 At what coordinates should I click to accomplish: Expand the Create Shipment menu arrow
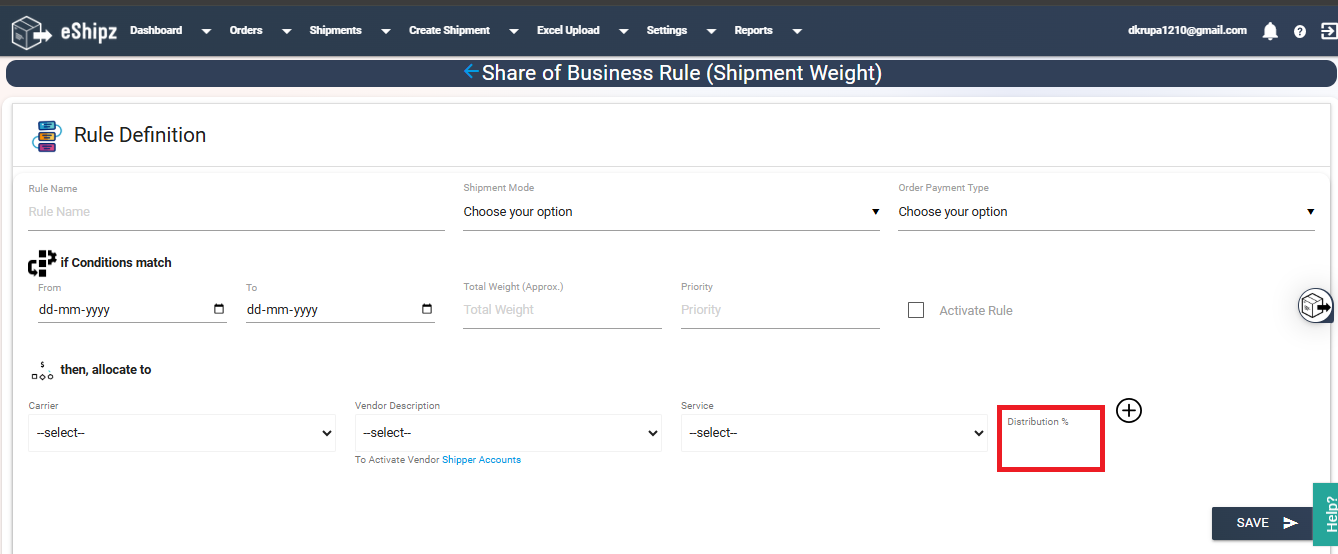tap(513, 31)
